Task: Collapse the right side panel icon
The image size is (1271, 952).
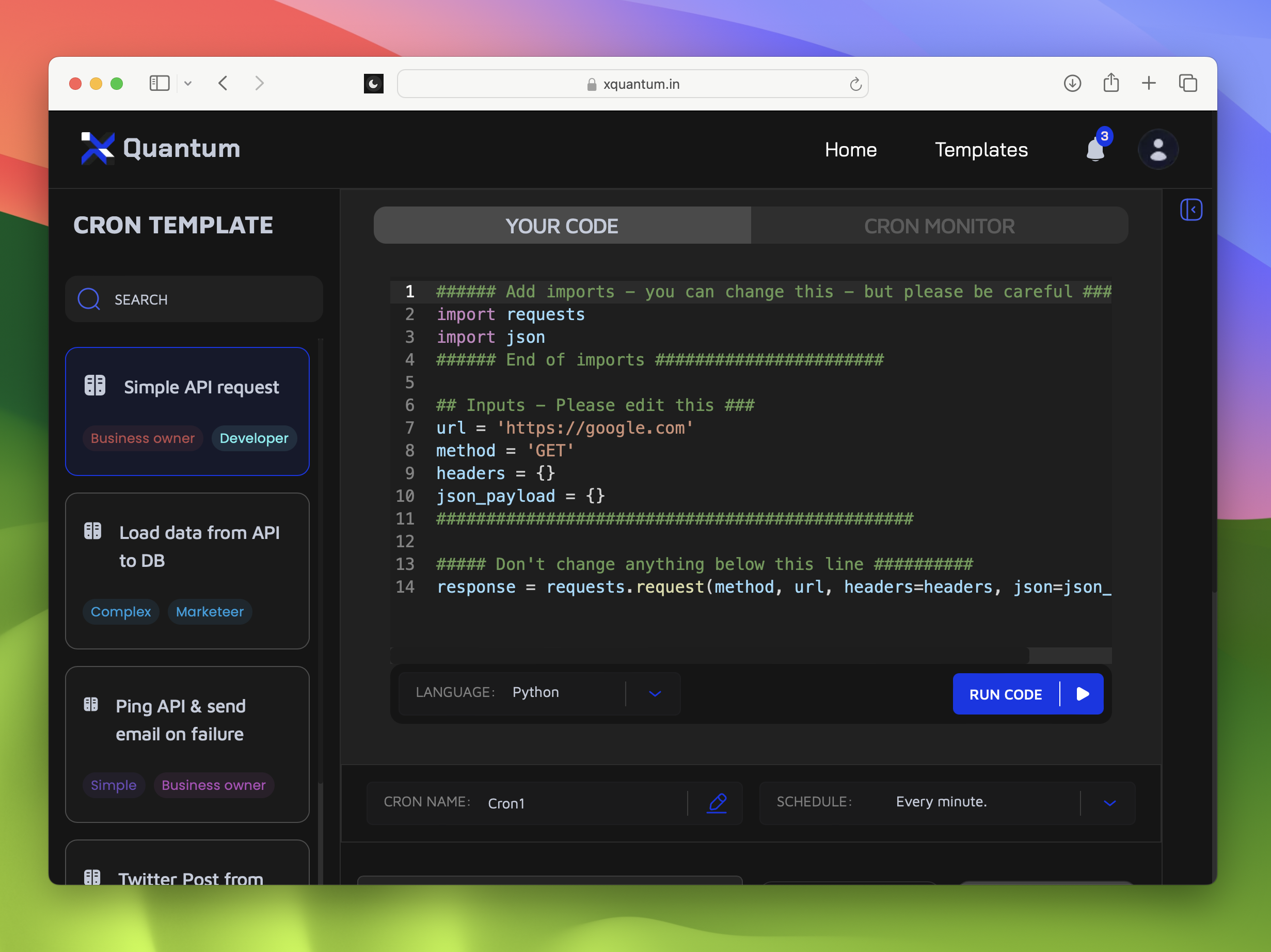Action: pos(1190,210)
